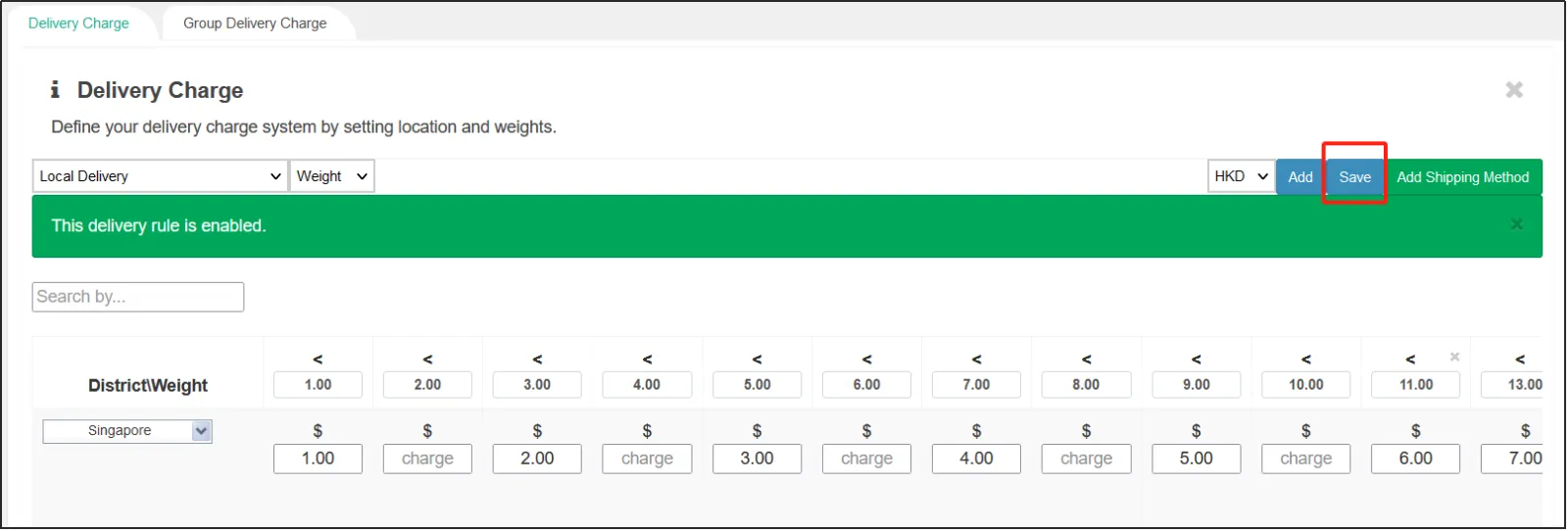Image resolution: width=1568 pixels, height=531 pixels.
Task: Change the HKD currency dropdown
Action: tap(1241, 176)
